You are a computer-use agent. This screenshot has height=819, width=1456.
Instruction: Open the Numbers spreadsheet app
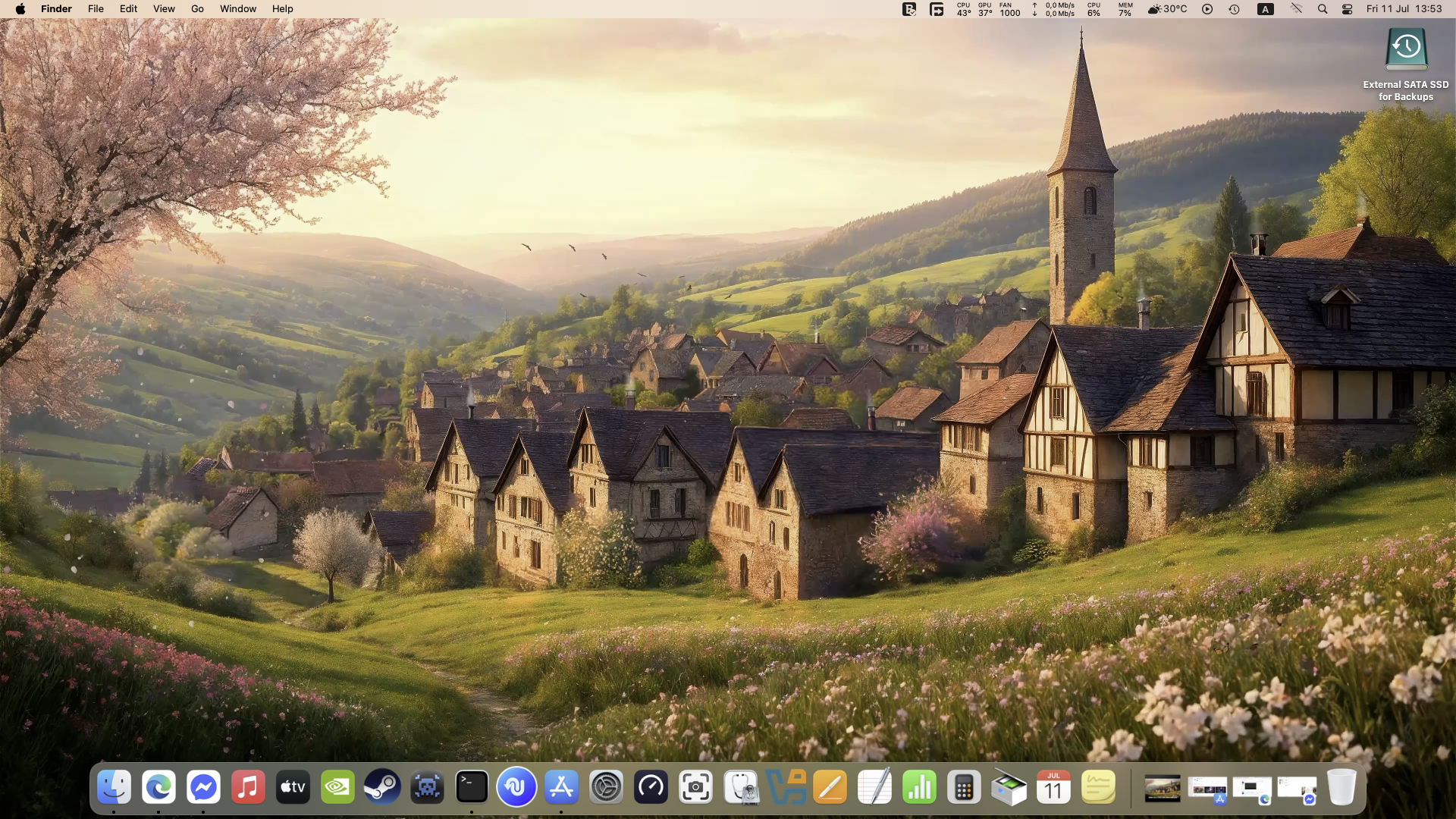tap(919, 788)
